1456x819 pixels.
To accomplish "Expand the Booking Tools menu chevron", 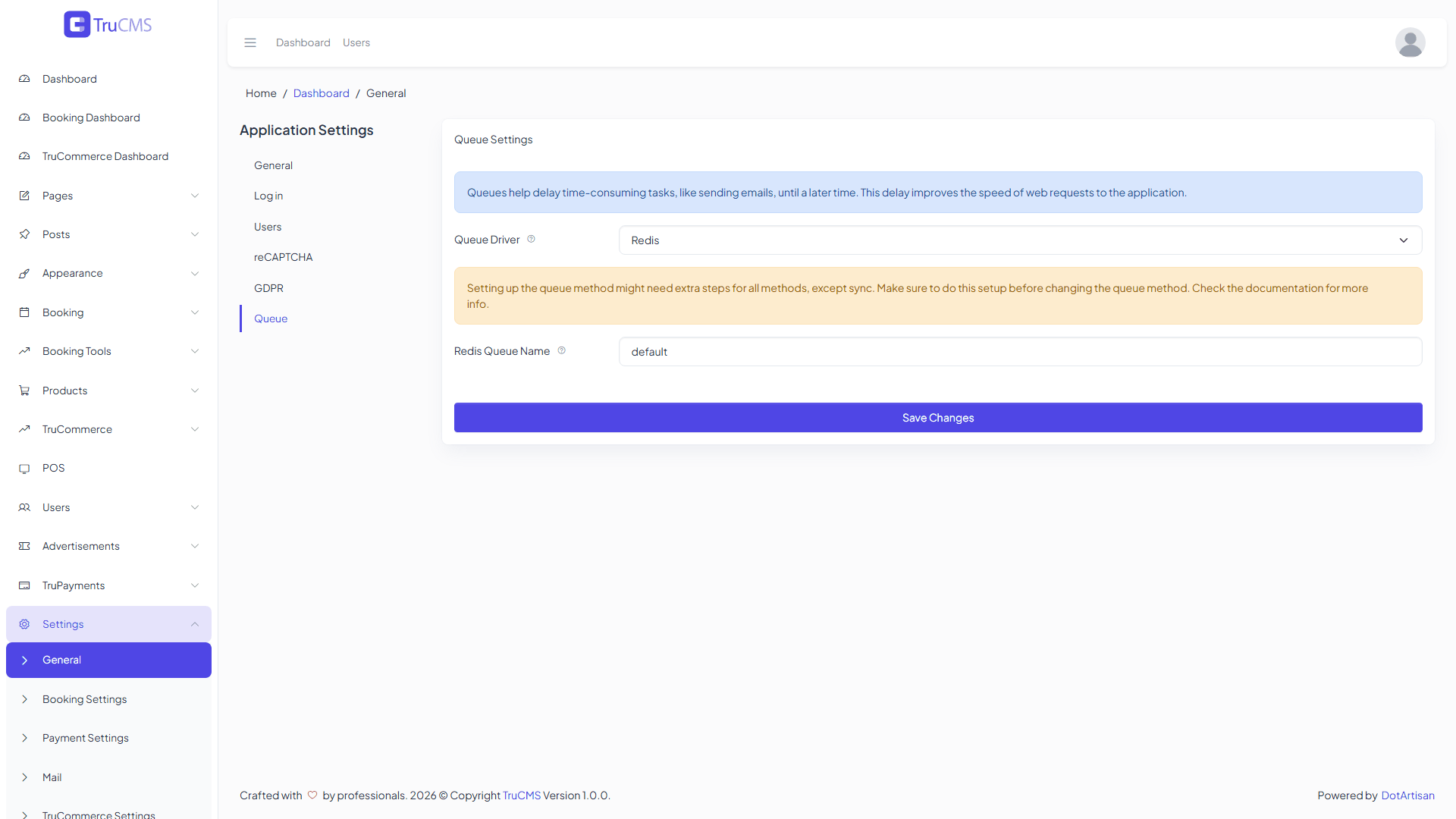I will 195,351.
